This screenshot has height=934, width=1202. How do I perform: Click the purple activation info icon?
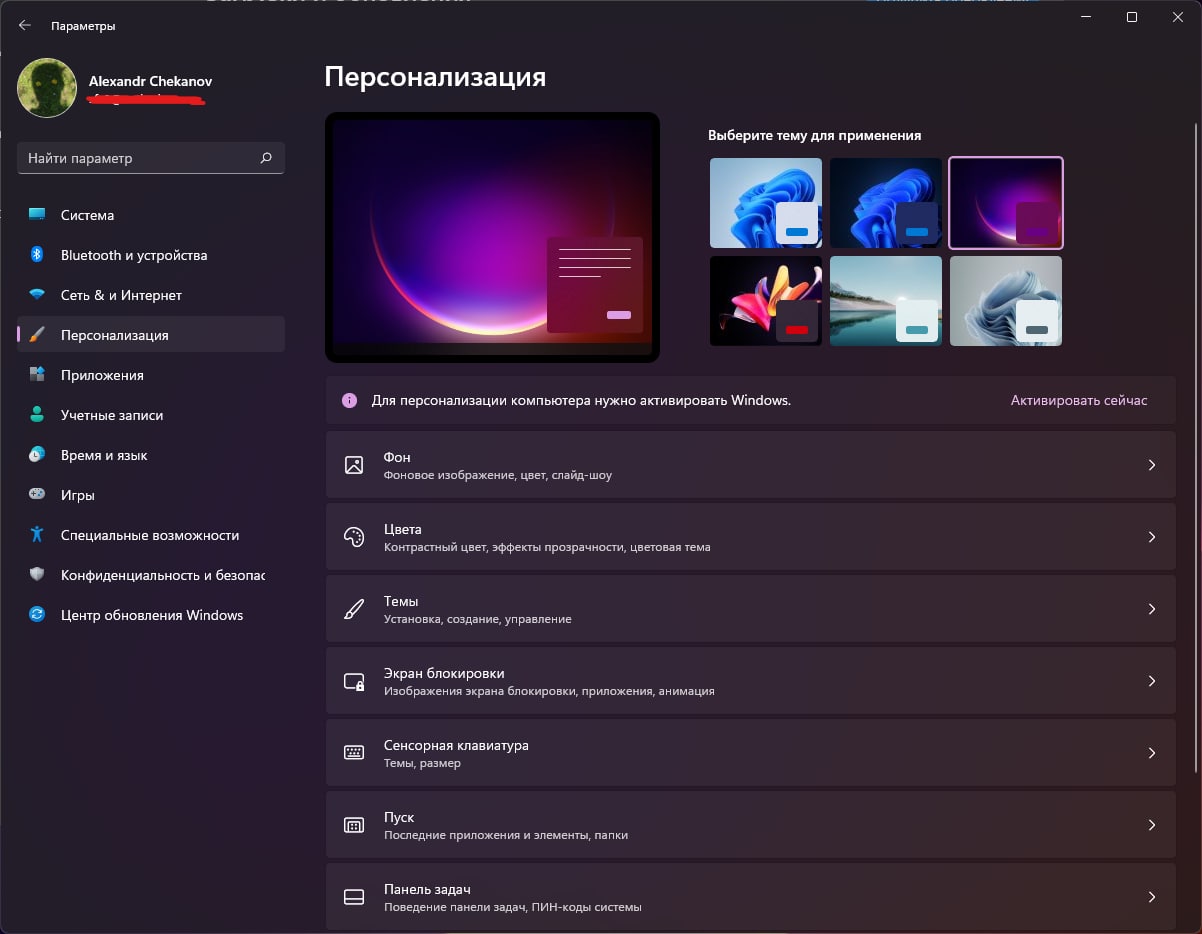click(x=349, y=400)
